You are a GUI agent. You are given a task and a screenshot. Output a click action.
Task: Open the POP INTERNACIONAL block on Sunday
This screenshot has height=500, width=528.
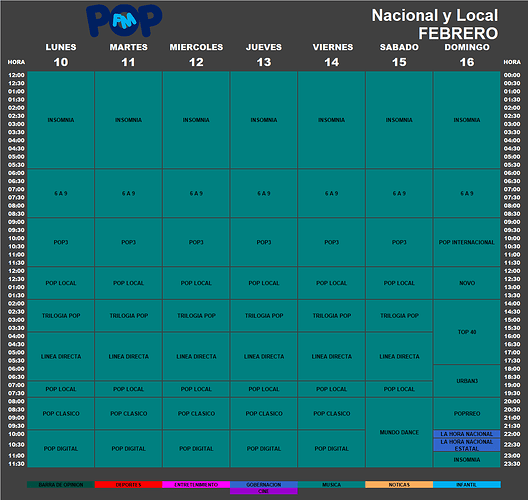click(x=467, y=242)
